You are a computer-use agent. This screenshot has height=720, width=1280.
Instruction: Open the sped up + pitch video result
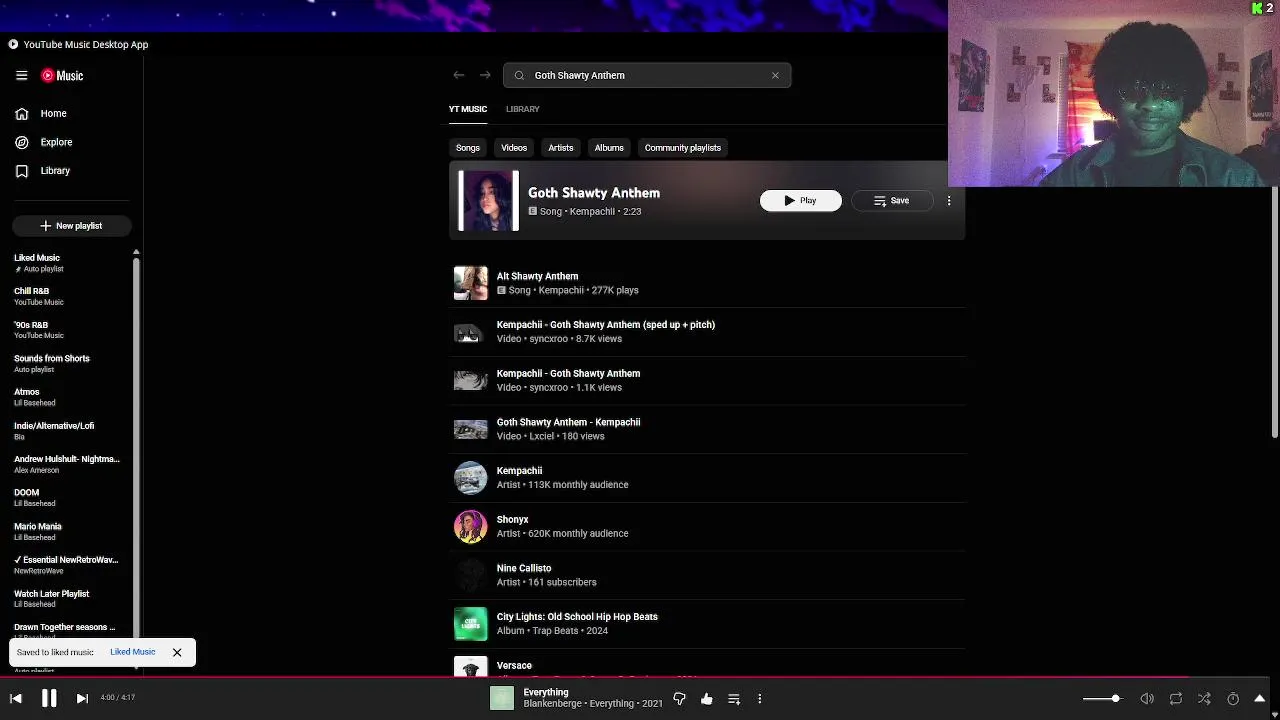pos(707,332)
